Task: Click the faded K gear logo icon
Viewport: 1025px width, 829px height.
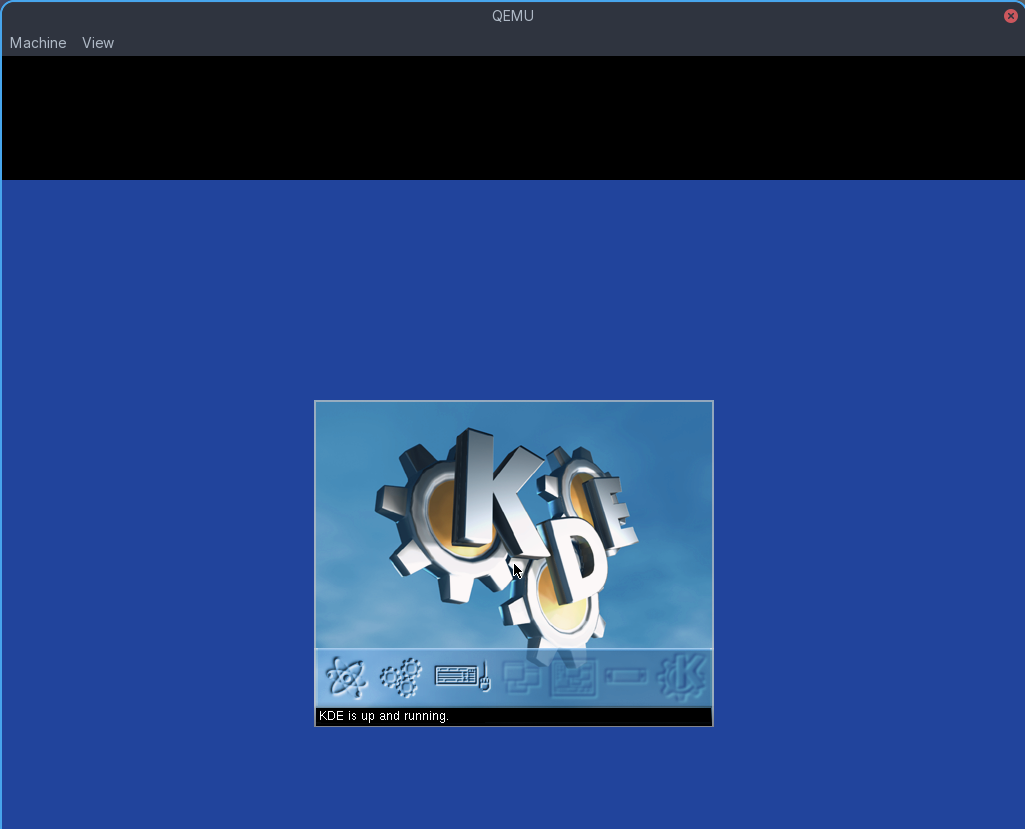Action: [682, 677]
